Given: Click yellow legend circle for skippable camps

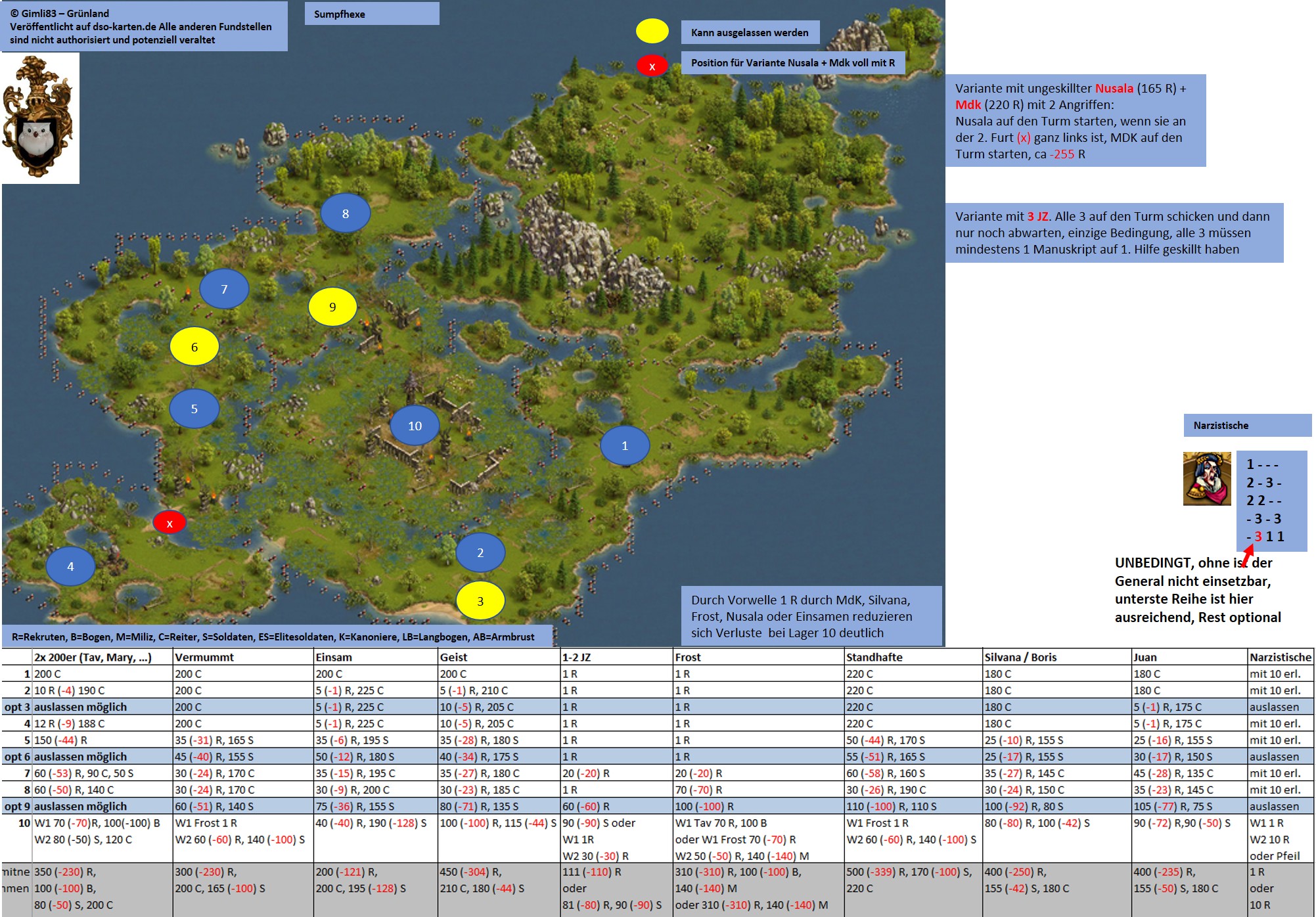Looking at the screenshot, I should tap(652, 32).
